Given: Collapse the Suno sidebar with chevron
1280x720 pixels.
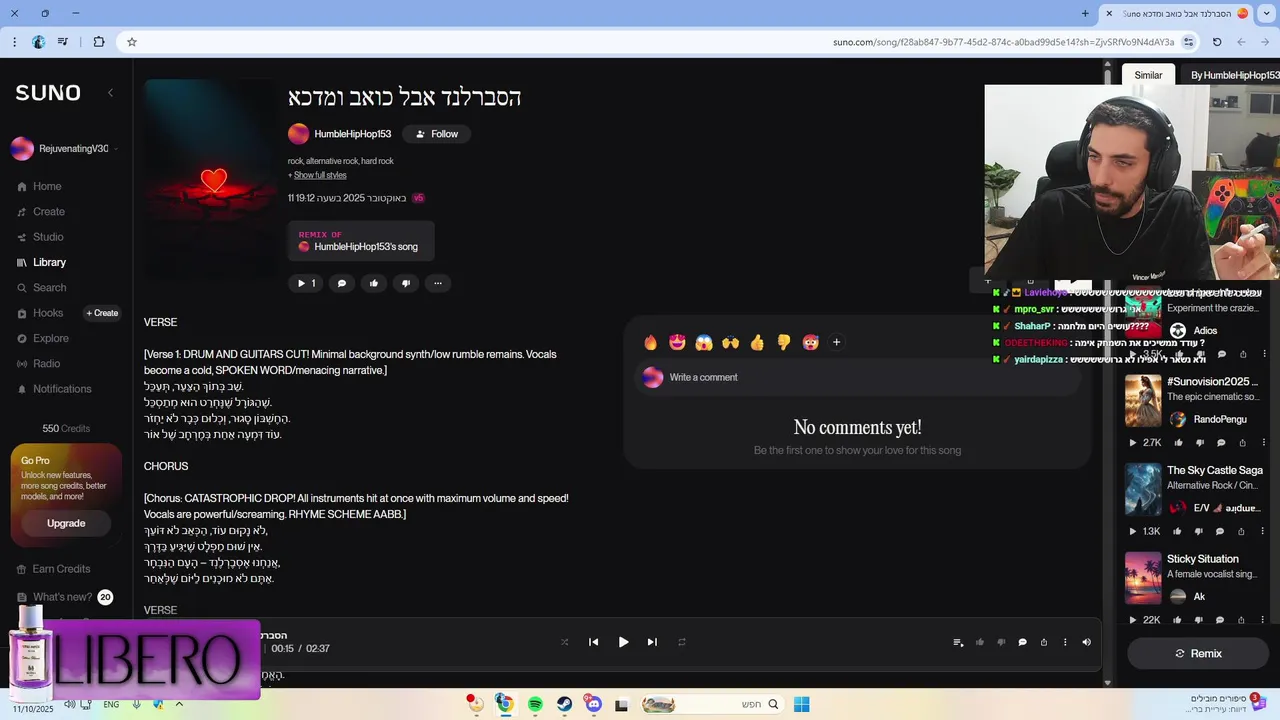Looking at the screenshot, I should click(110, 93).
